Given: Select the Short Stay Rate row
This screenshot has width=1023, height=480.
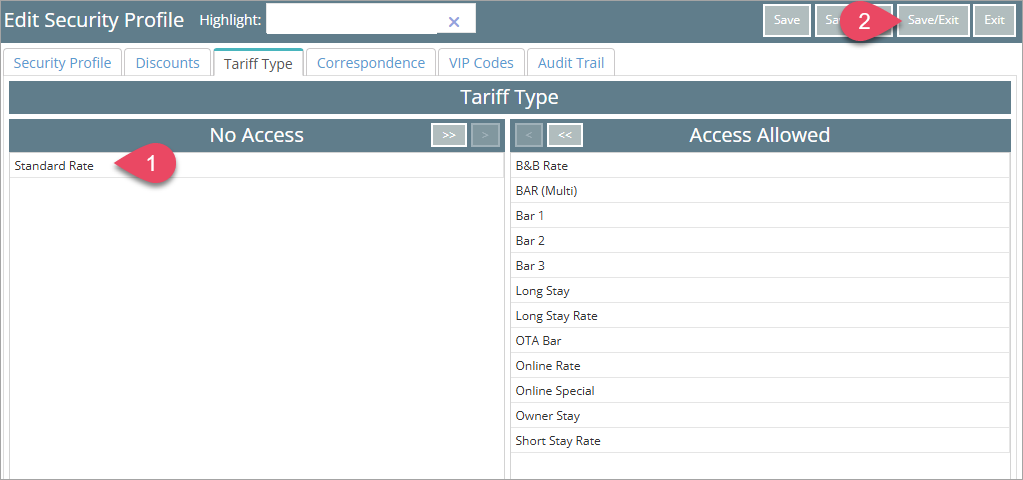Looking at the screenshot, I should coord(760,441).
